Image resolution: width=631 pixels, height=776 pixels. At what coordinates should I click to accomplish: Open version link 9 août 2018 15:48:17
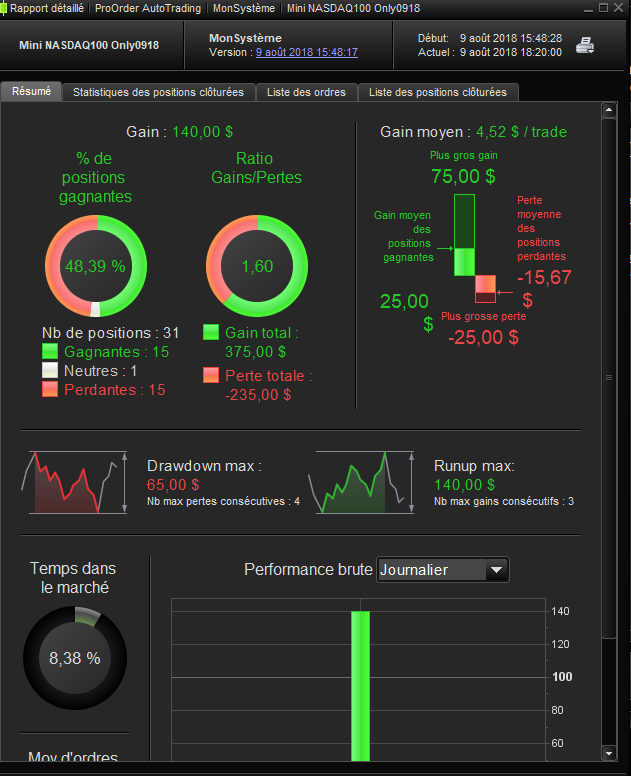pyautogui.click(x=307, y=52)
